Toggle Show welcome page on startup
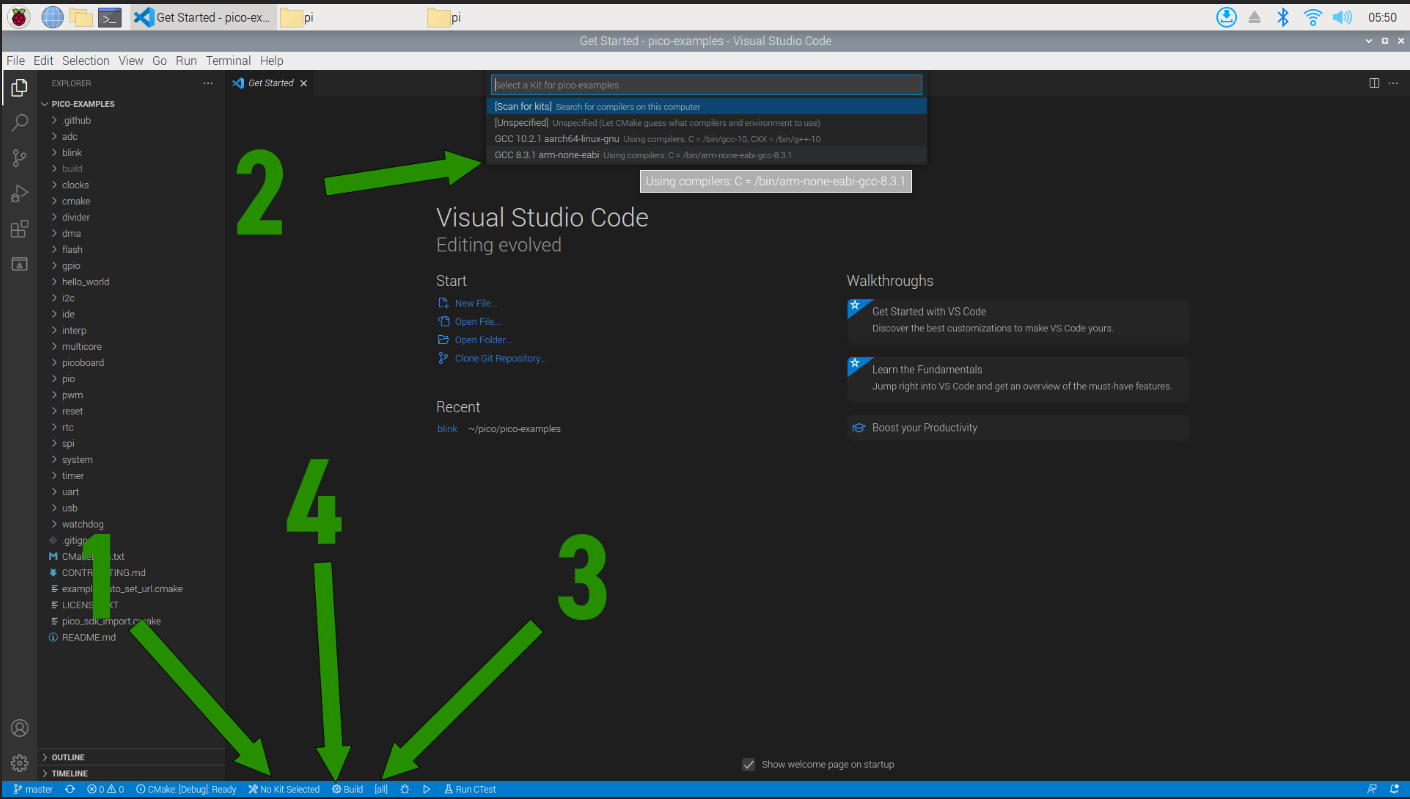The height and width of the screenshot is (799, 1410). [749, 765]
